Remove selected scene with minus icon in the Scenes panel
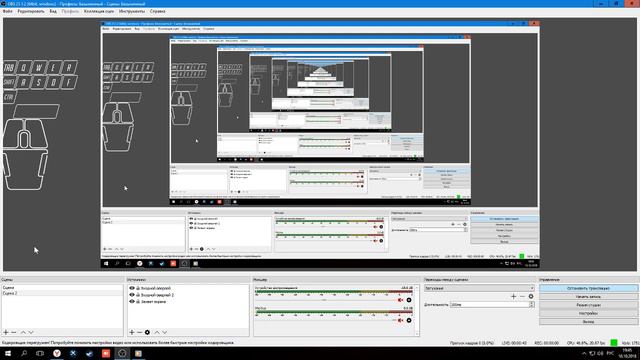Screen dimensions: 640x360 14,332
